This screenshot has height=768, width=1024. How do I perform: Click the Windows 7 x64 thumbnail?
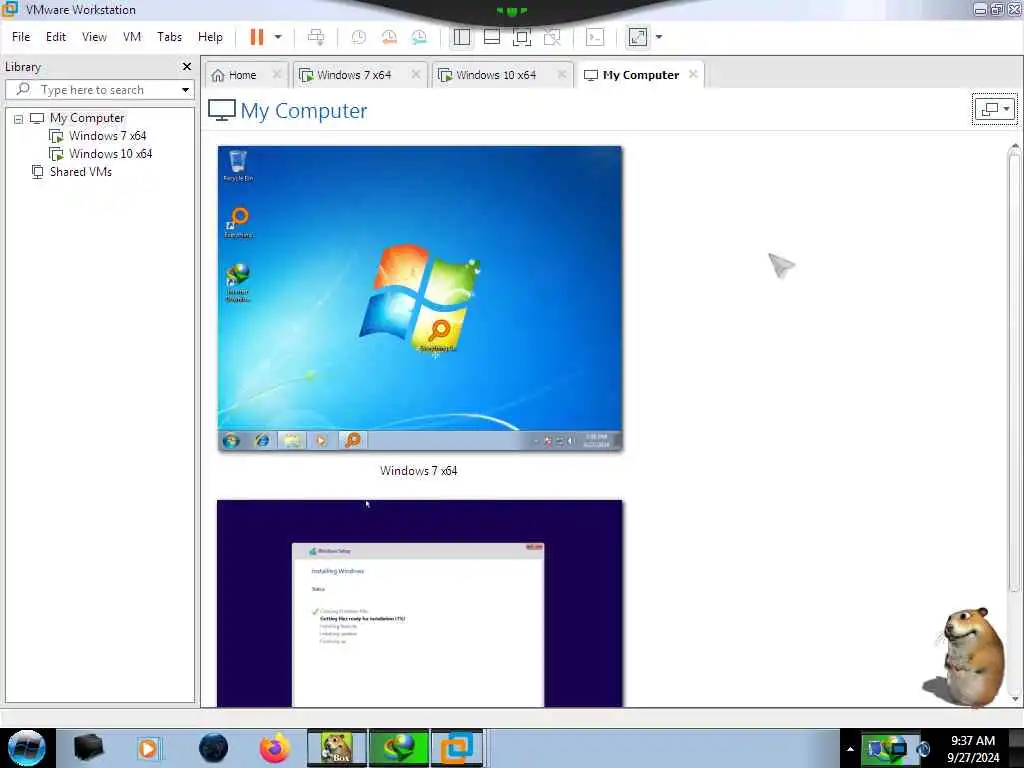coord(420,298)
